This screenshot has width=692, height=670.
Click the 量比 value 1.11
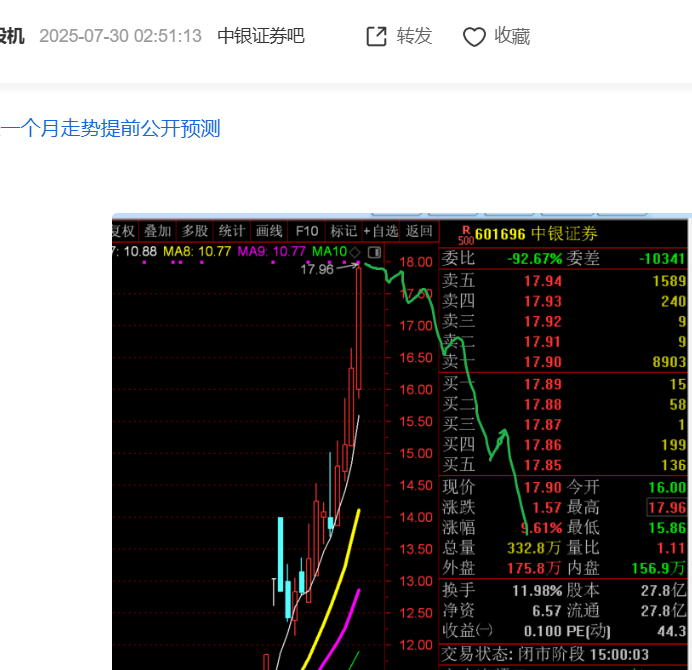tap(671, 548)
